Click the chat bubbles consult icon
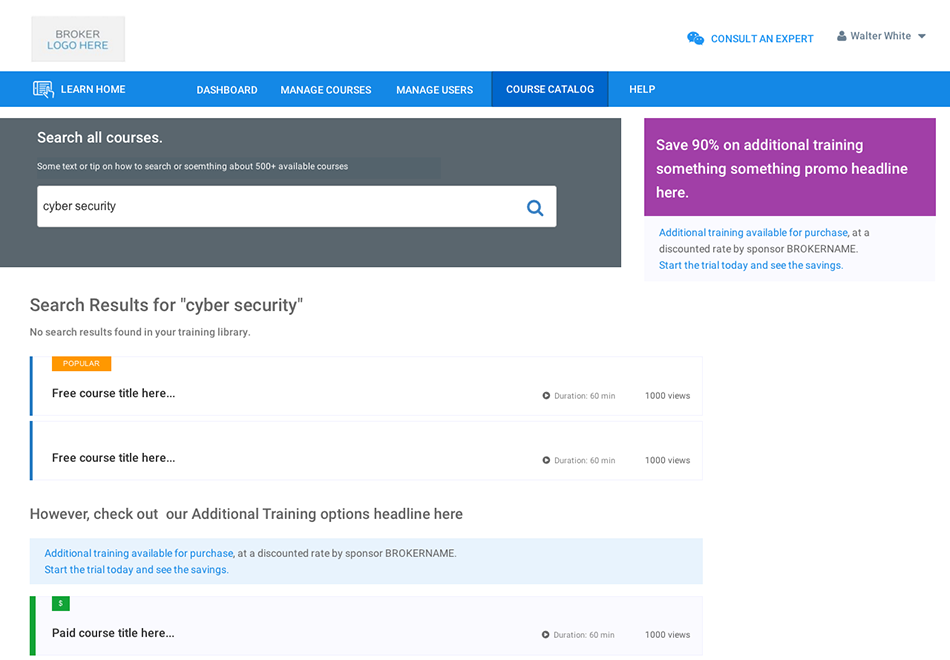 (x=695, y=38)
